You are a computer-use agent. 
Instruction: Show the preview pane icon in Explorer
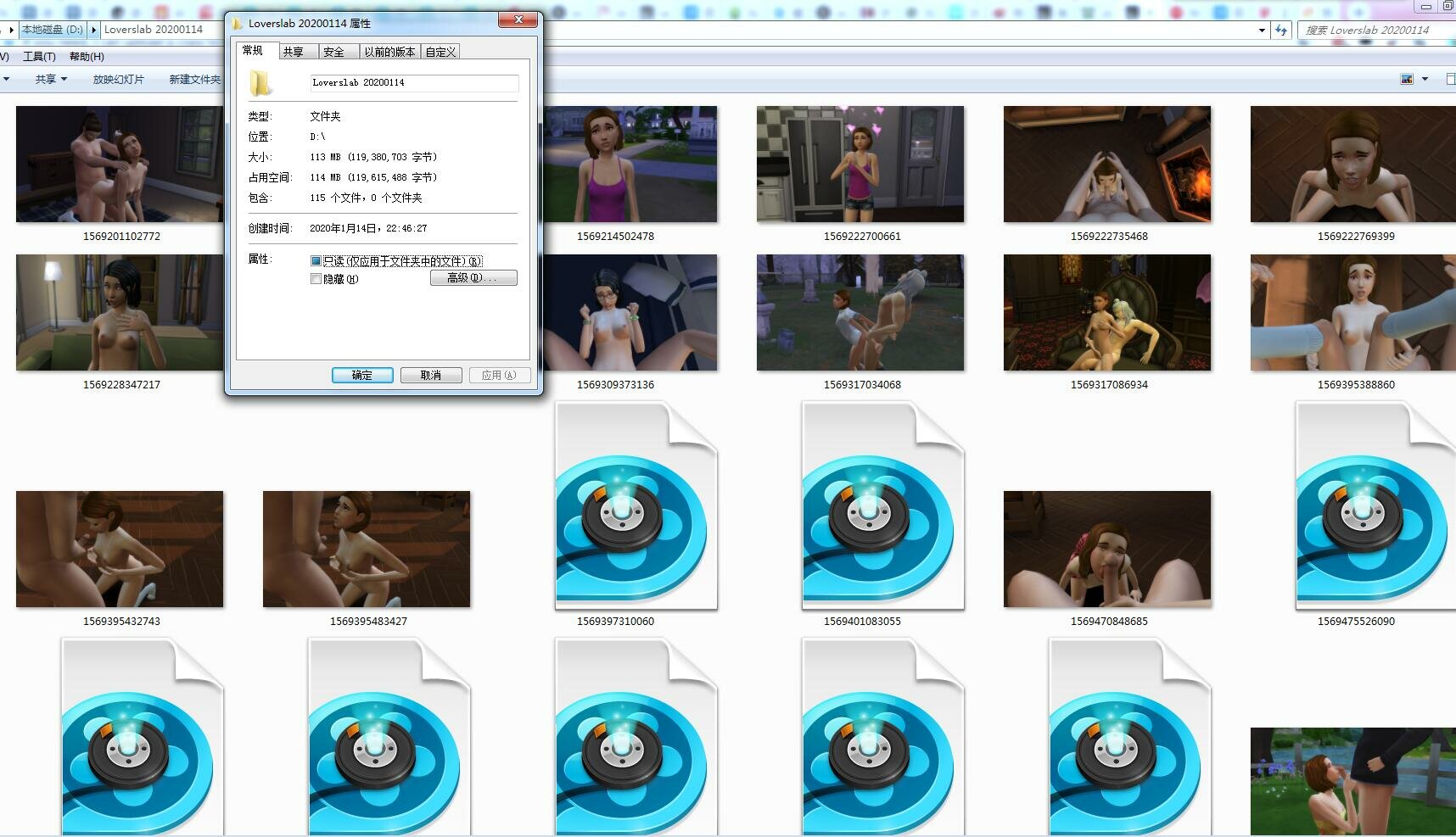(1450, 79)
